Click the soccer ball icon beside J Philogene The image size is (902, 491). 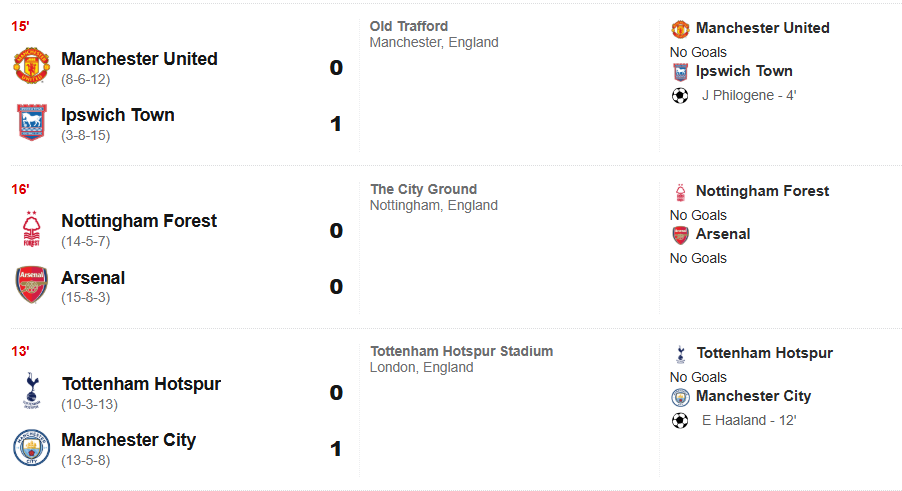680,96
